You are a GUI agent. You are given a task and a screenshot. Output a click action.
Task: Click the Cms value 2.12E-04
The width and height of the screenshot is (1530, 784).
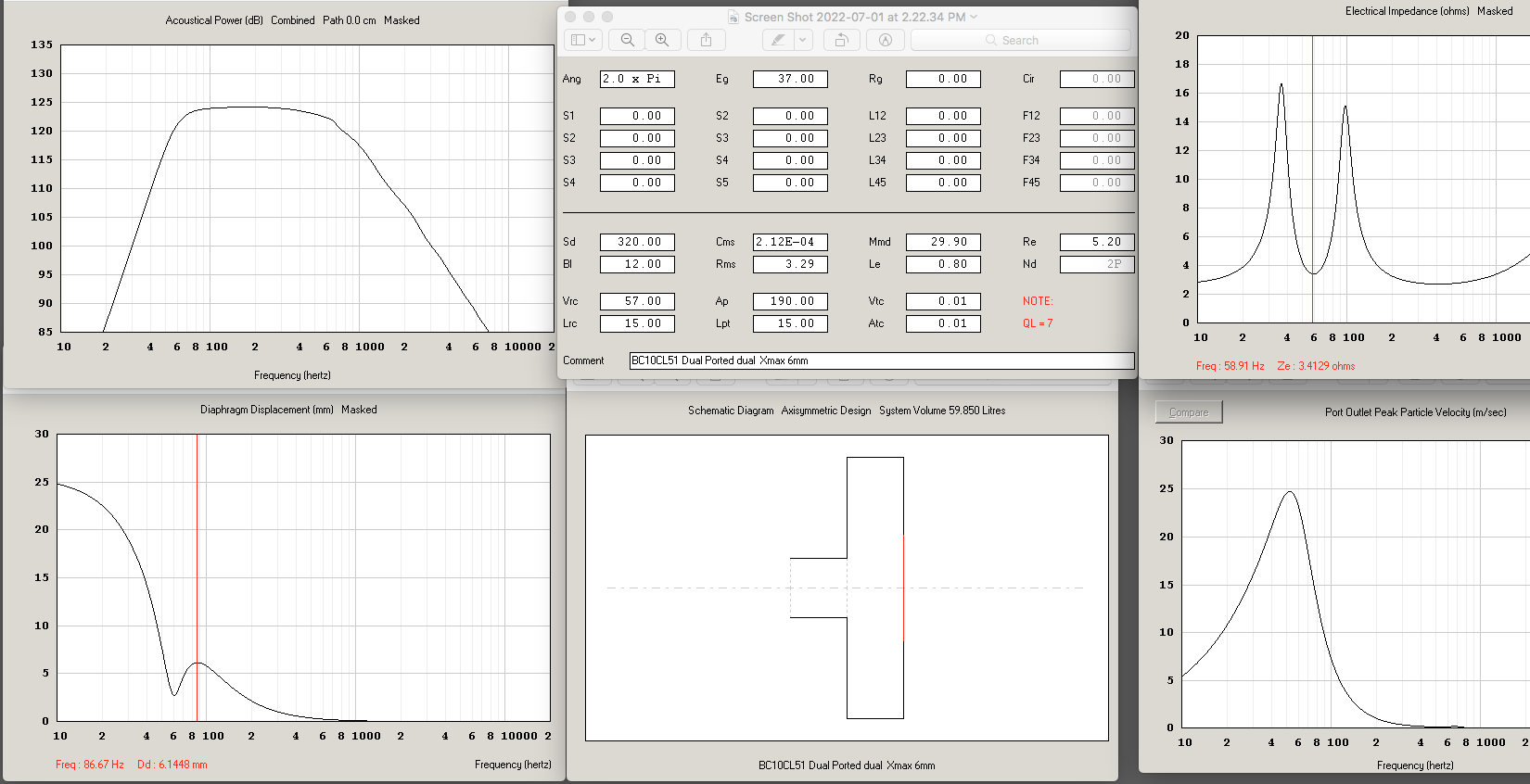(790, 242)
